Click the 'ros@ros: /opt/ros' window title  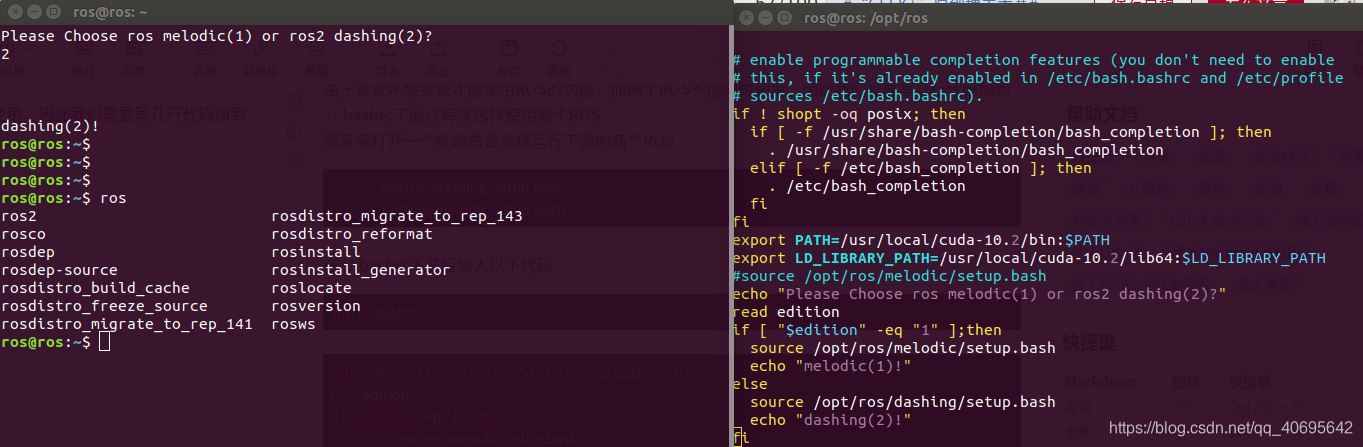coord(866,17)
